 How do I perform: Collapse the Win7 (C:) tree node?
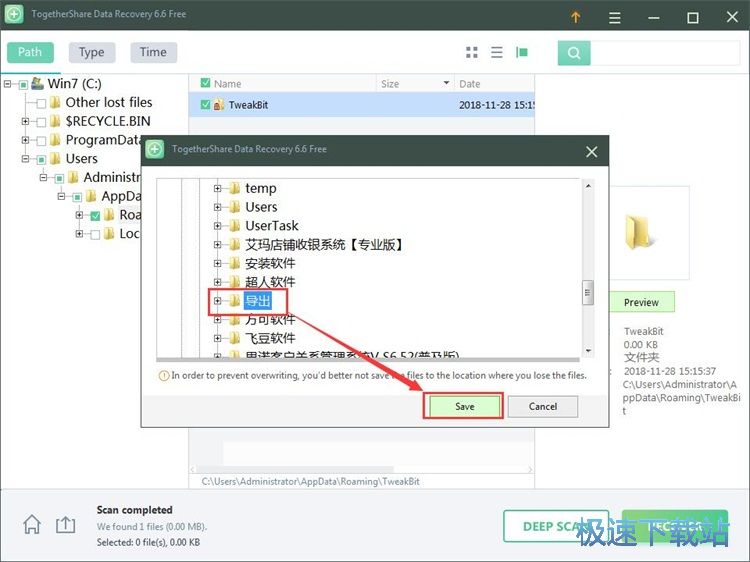click(7, 84)
